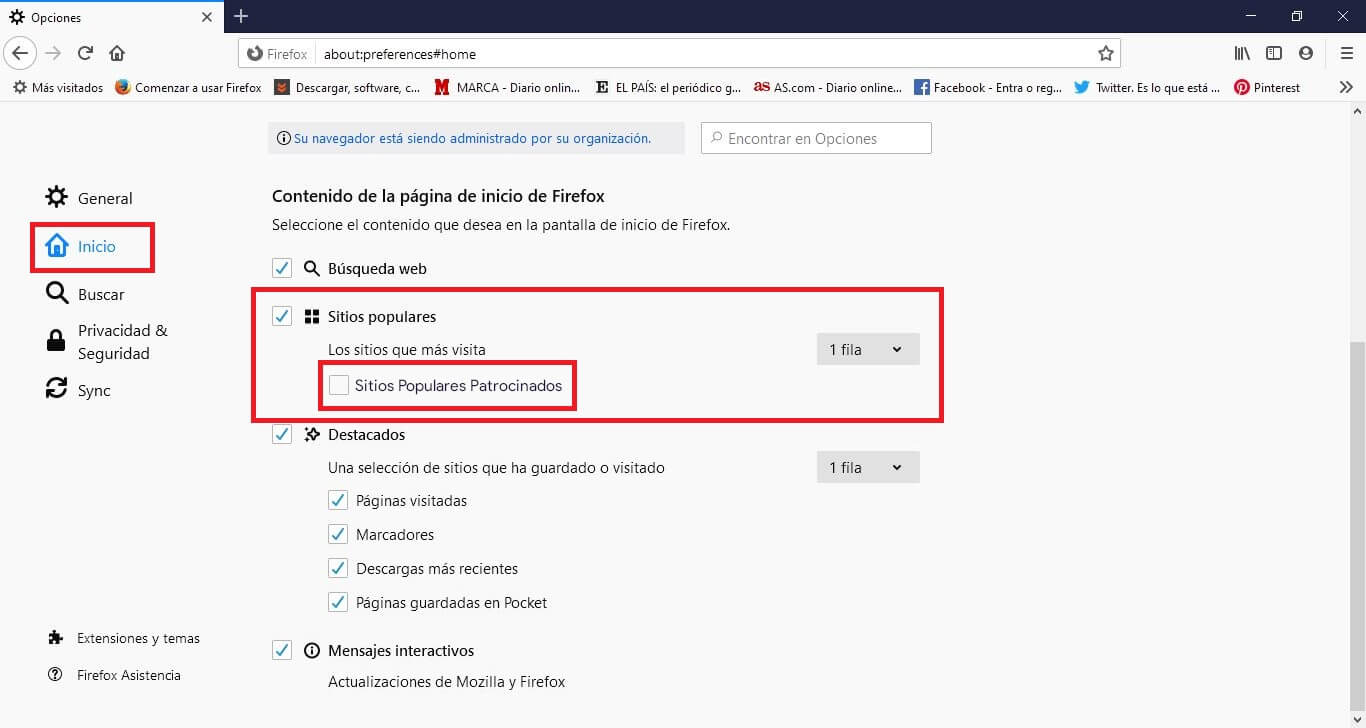1366x728 pixels.
Task: Open the Sync settings category
Action: click(78, 390)
